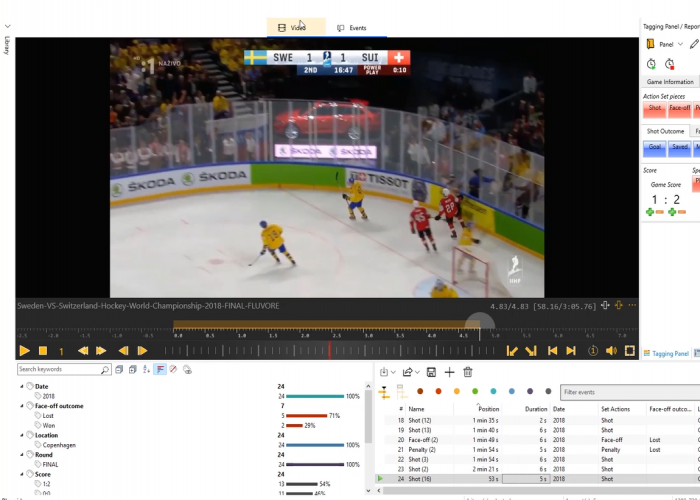The height and width of the screenshot is (500, 700).
Task: Jump to previous event
Action: coord(552,351)
